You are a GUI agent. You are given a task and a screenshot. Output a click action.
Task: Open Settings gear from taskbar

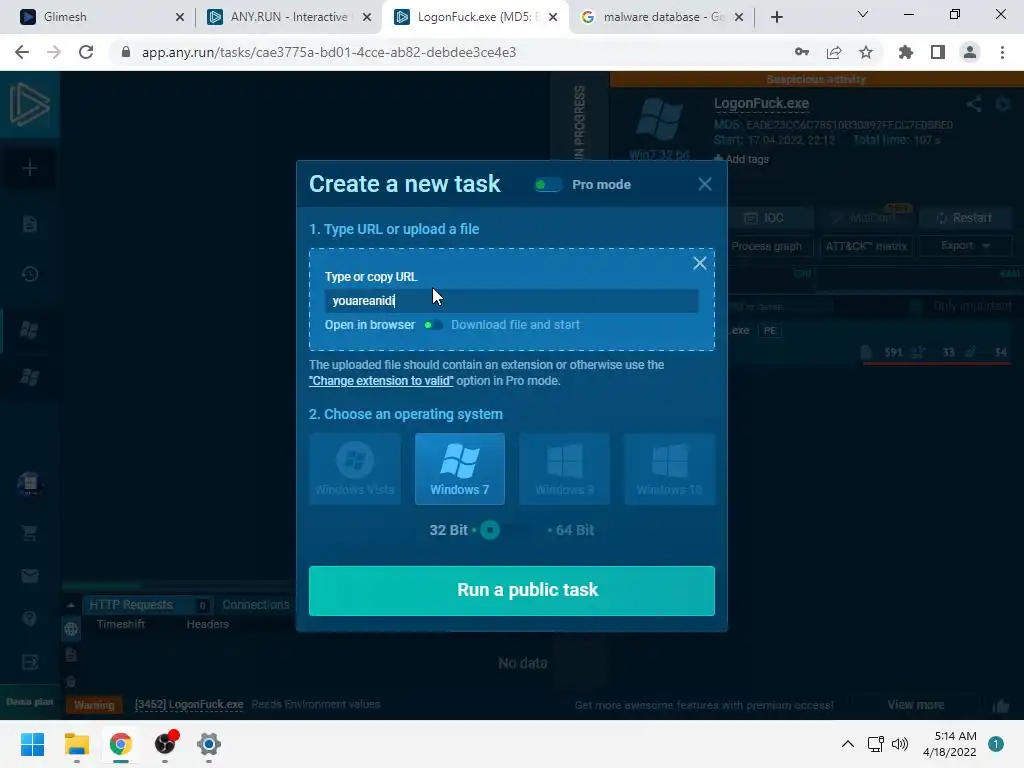click(209, 744)
